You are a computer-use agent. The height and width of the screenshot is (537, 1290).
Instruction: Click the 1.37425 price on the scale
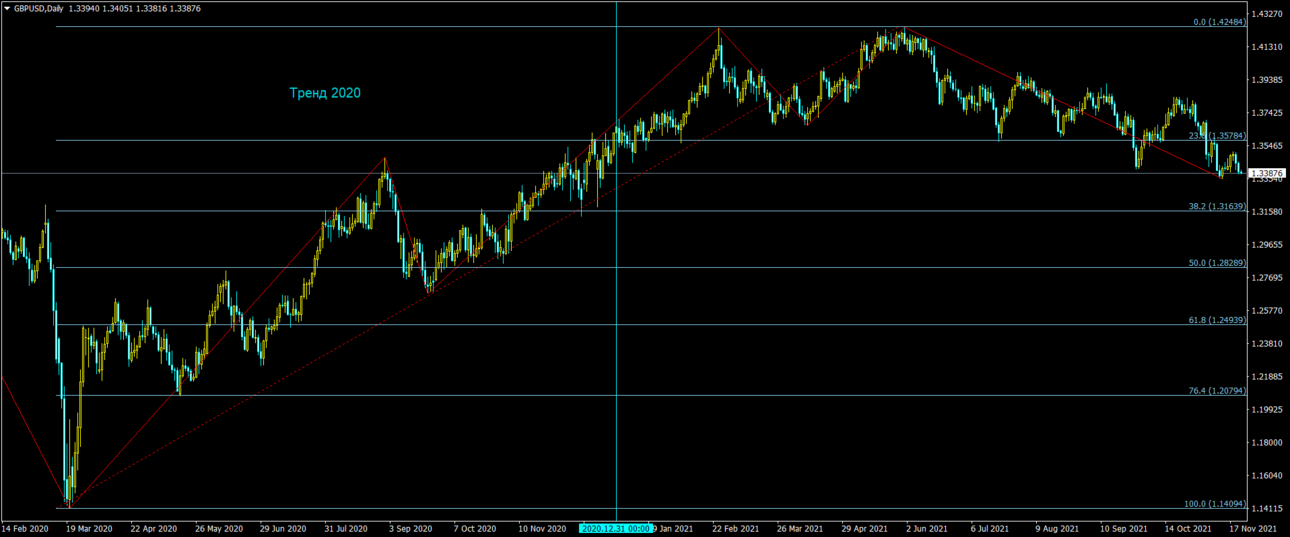[1268, 113]
